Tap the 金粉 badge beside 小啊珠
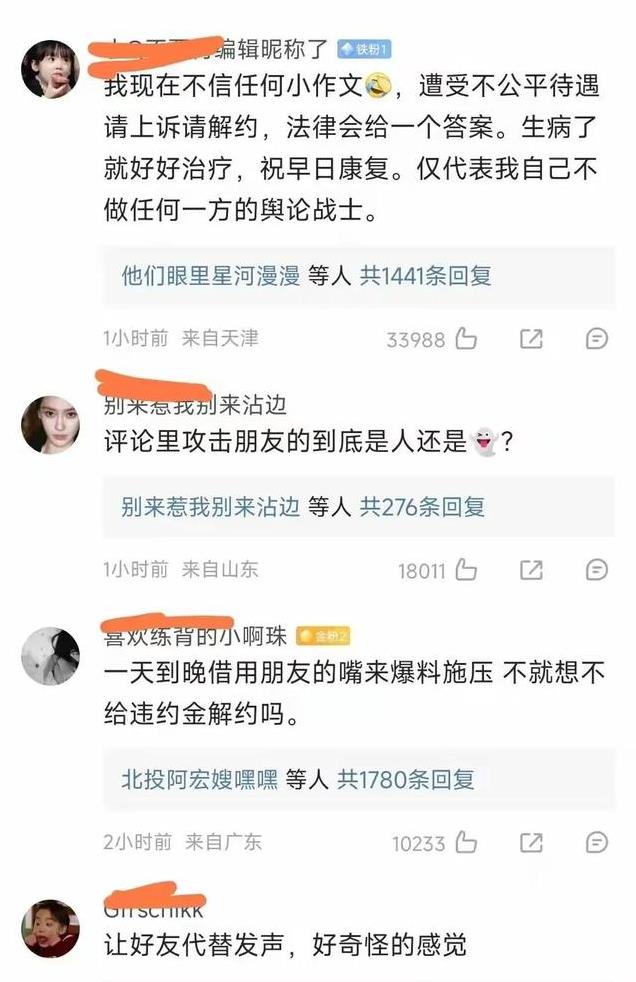The image size is (636, 982). click(323, 636)
